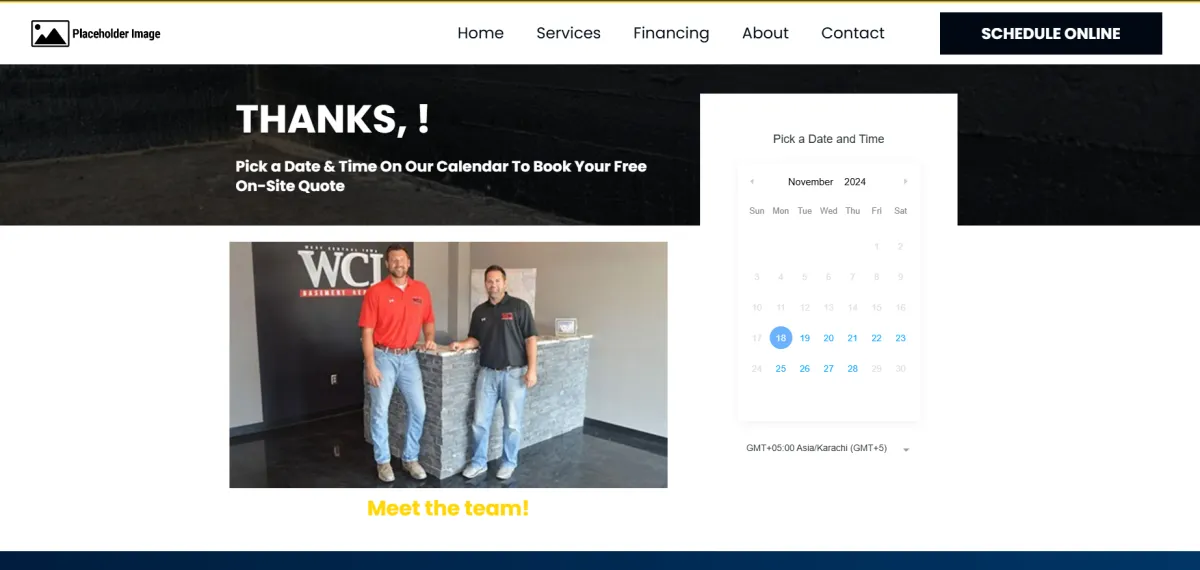Select Saturday the 23rd
This screenshot has height=570, width=1200.
tap(901, 338)
